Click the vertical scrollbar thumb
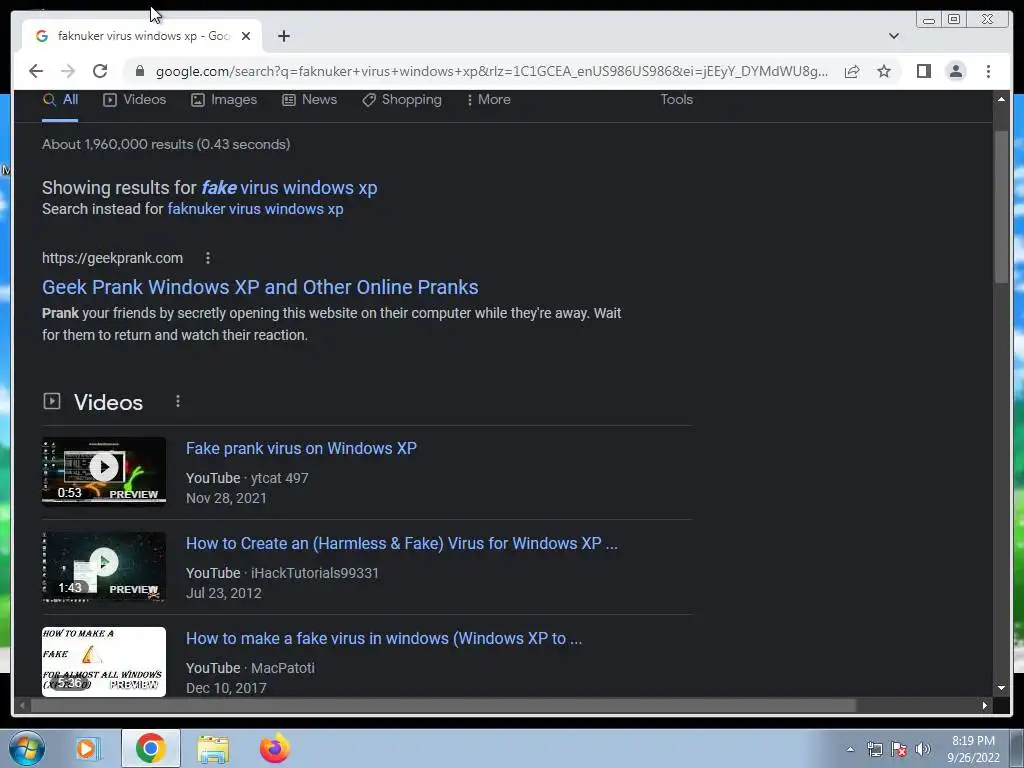 pyautogui.click(x=1001, y=206)
